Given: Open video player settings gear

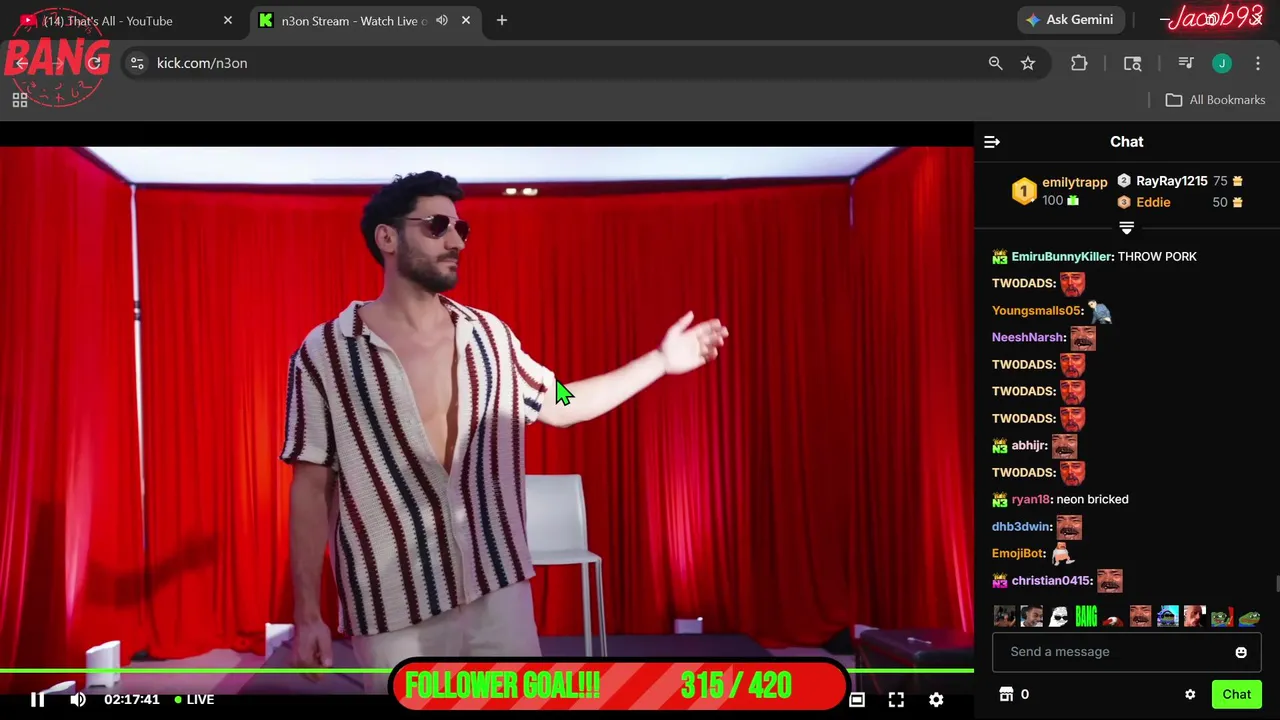Looking at the screenshot, I should (936, 700).
